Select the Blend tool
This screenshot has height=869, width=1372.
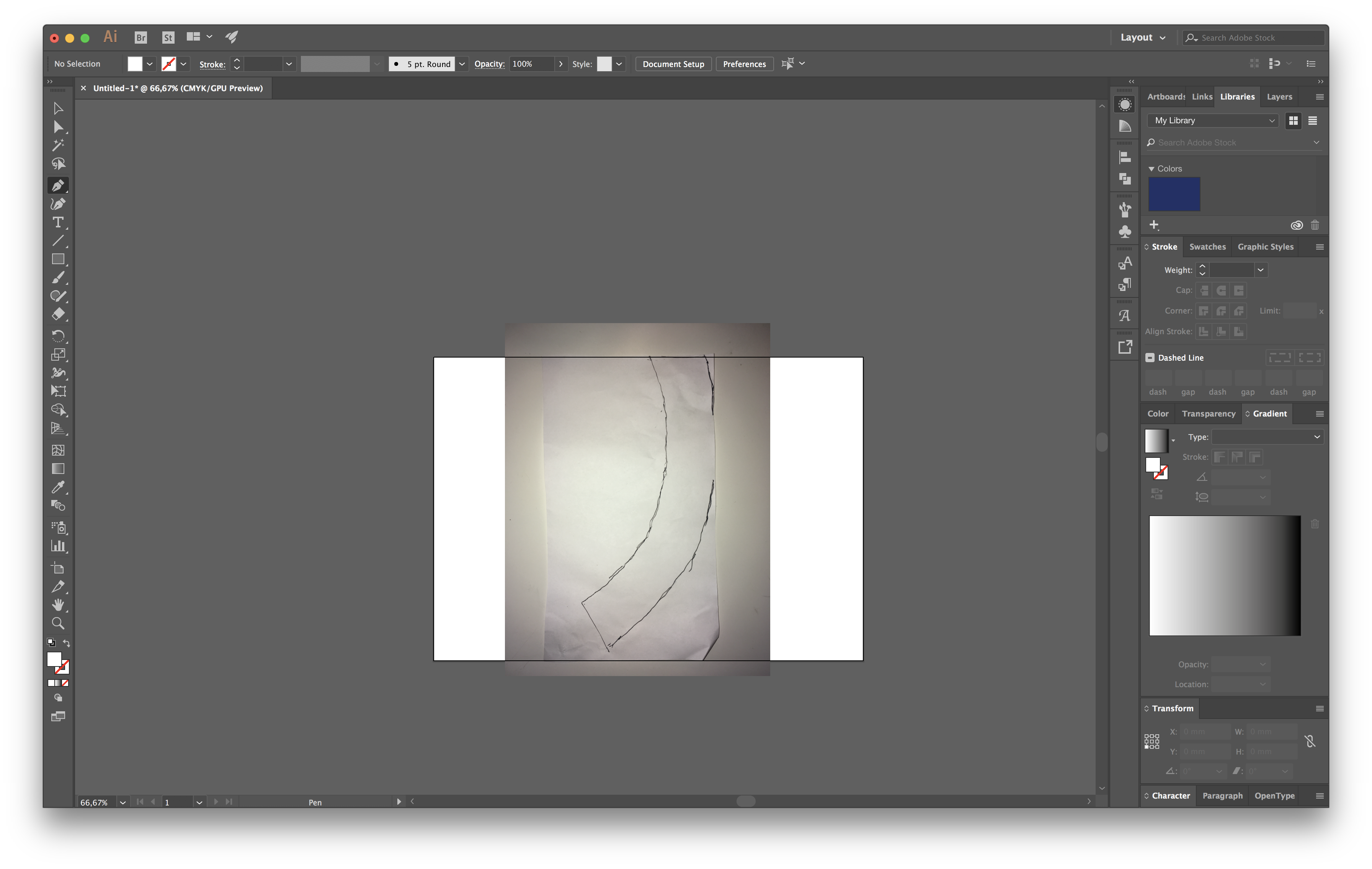57,505
